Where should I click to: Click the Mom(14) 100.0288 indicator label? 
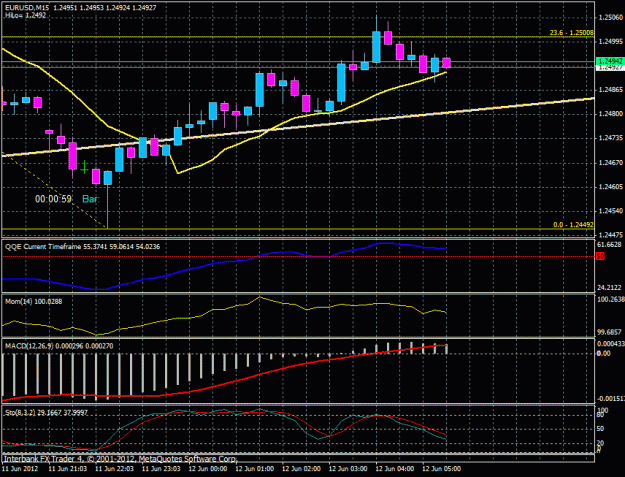pyautogui.click(x=33, y=302)
